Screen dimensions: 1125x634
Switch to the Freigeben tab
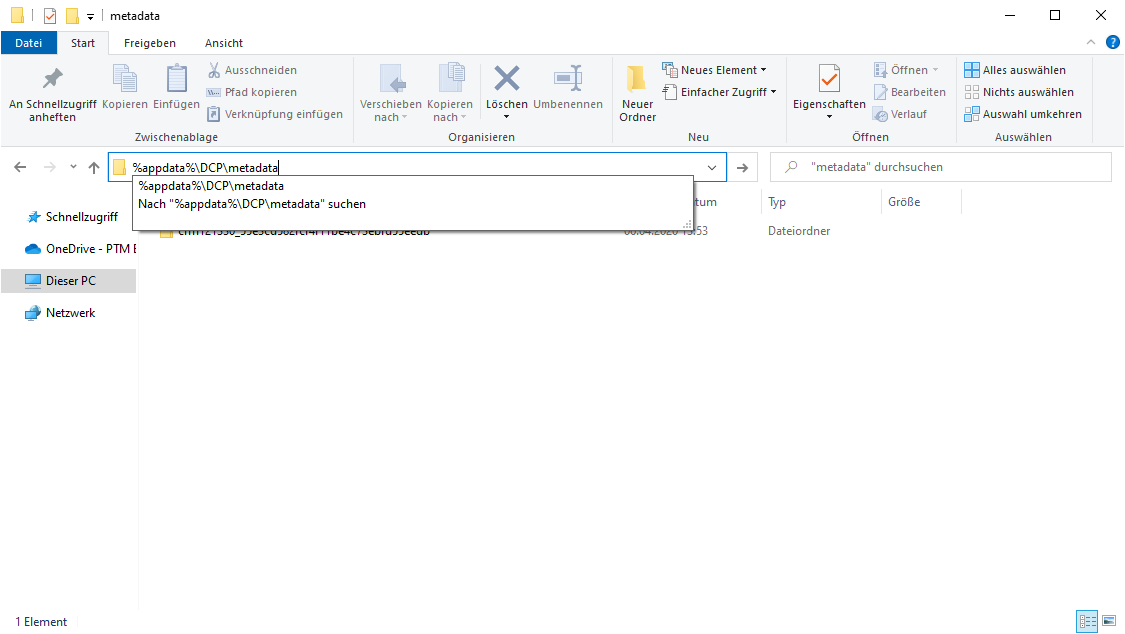(149, 43)
